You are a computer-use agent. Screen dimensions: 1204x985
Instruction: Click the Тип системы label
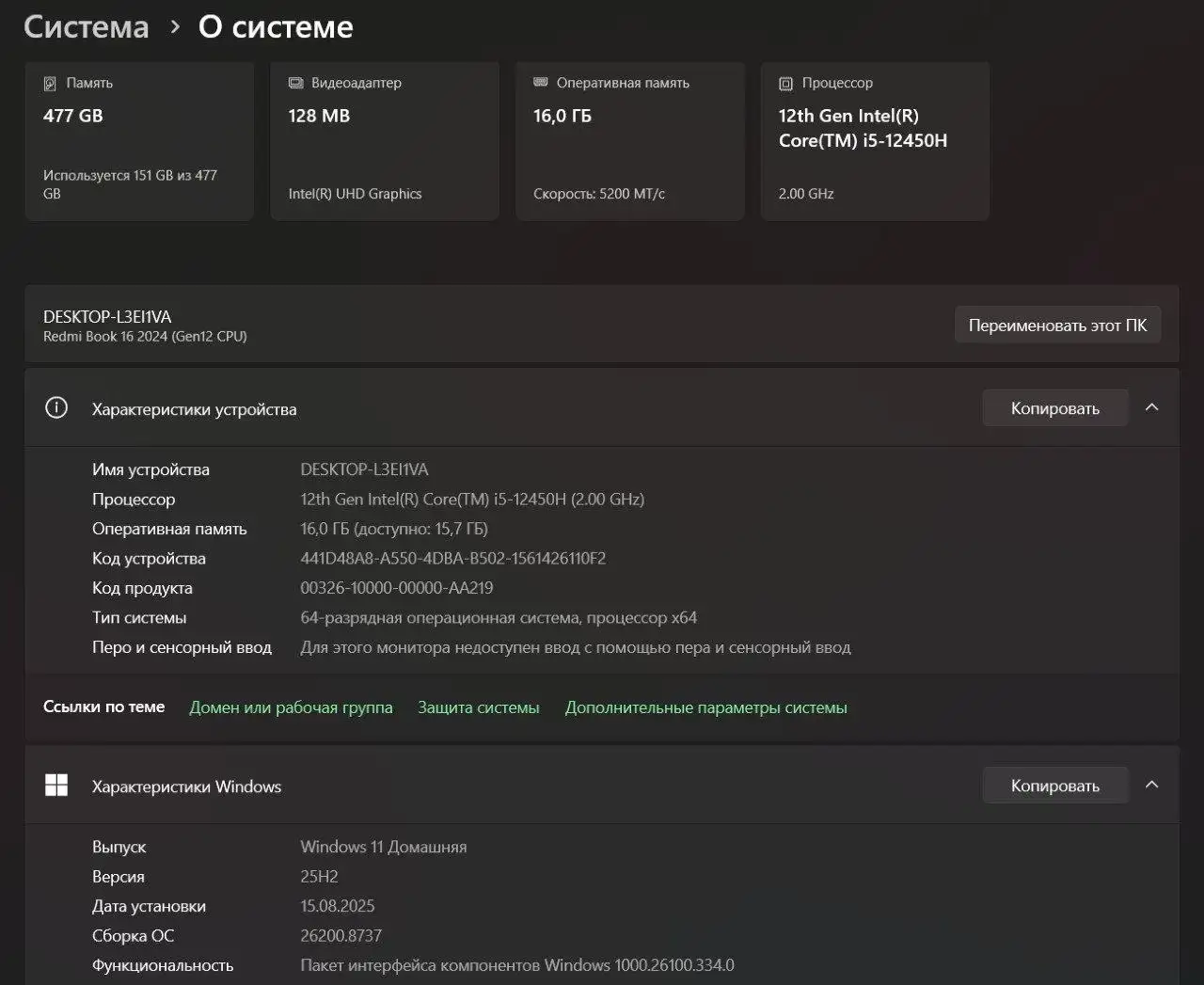tap(139, 618)
